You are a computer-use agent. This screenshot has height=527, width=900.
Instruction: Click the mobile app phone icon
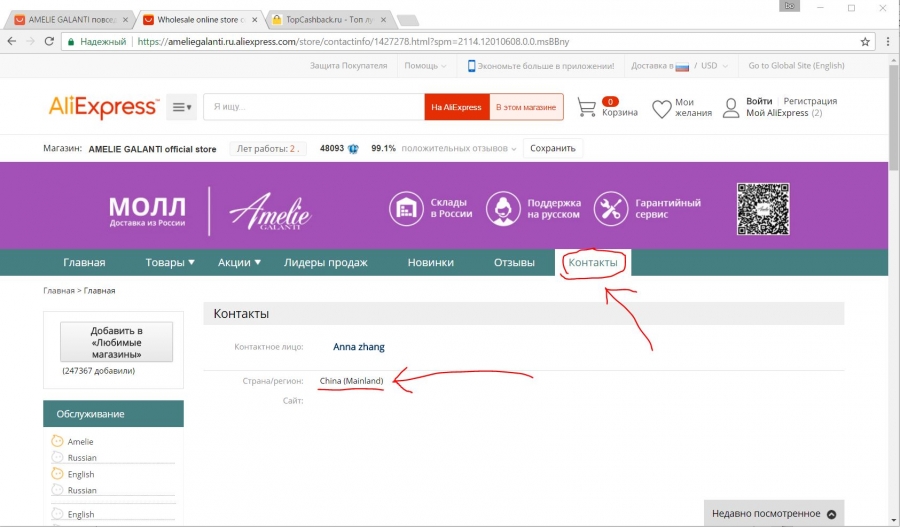point(471,66)
